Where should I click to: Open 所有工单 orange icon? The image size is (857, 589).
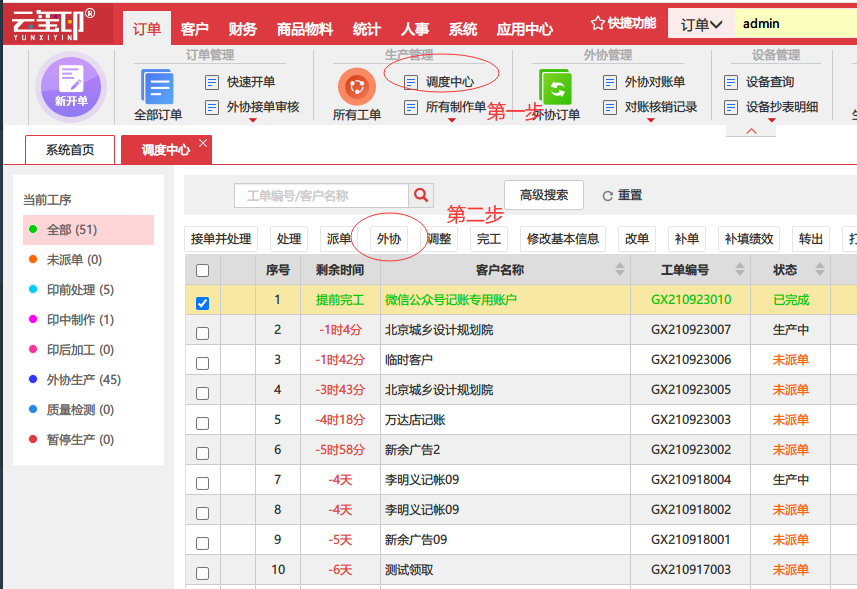point(357,86)
